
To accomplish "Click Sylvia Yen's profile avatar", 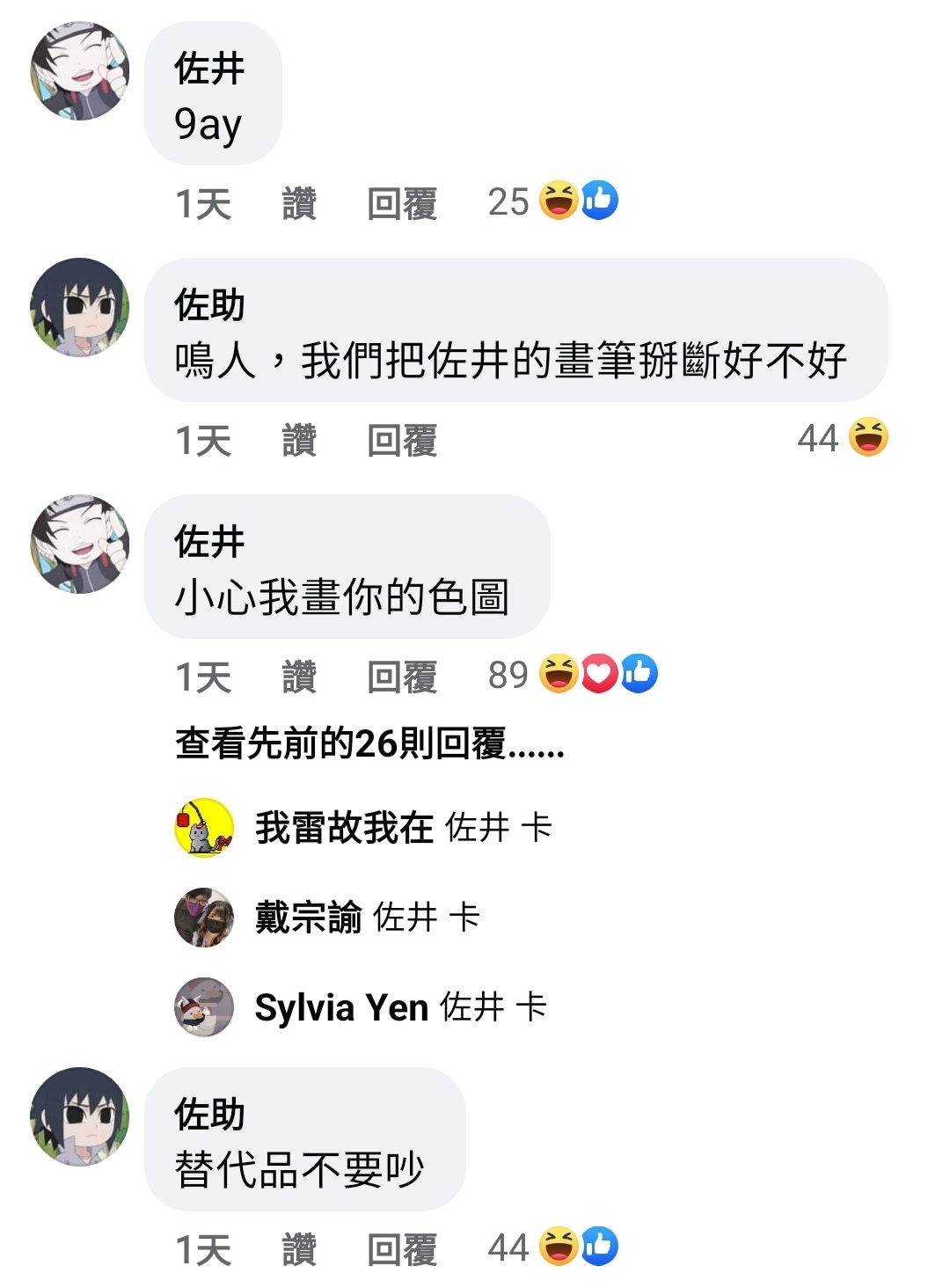I will 204,1007.
